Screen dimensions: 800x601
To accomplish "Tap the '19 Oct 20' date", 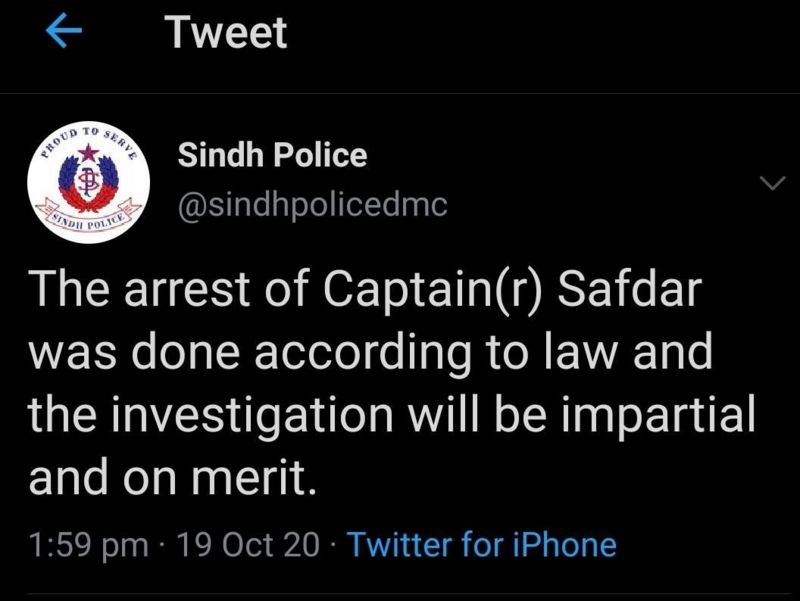I will [x=247, y=544].
